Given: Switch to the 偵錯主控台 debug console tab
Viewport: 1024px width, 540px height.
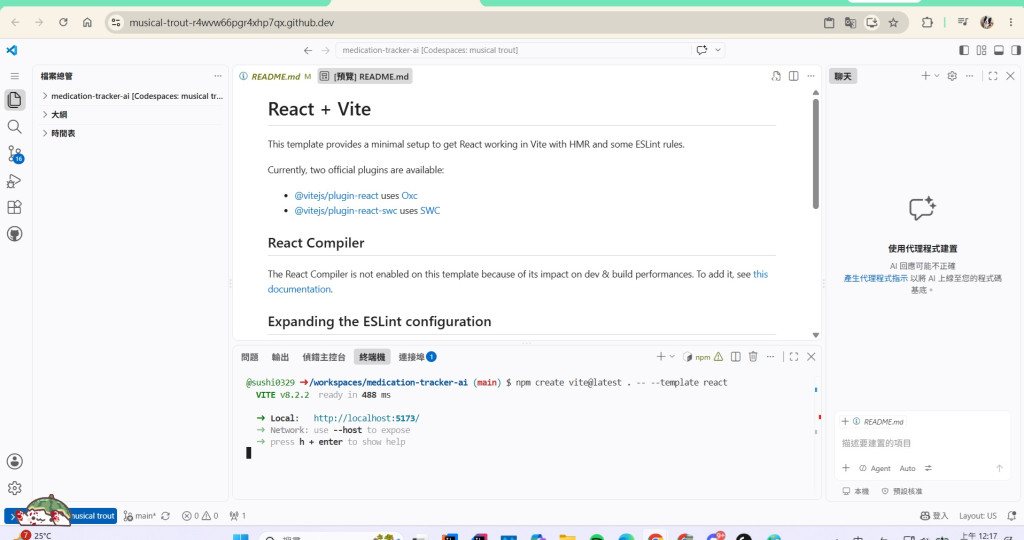Looking at the screenshot, I should coord(323,357).
